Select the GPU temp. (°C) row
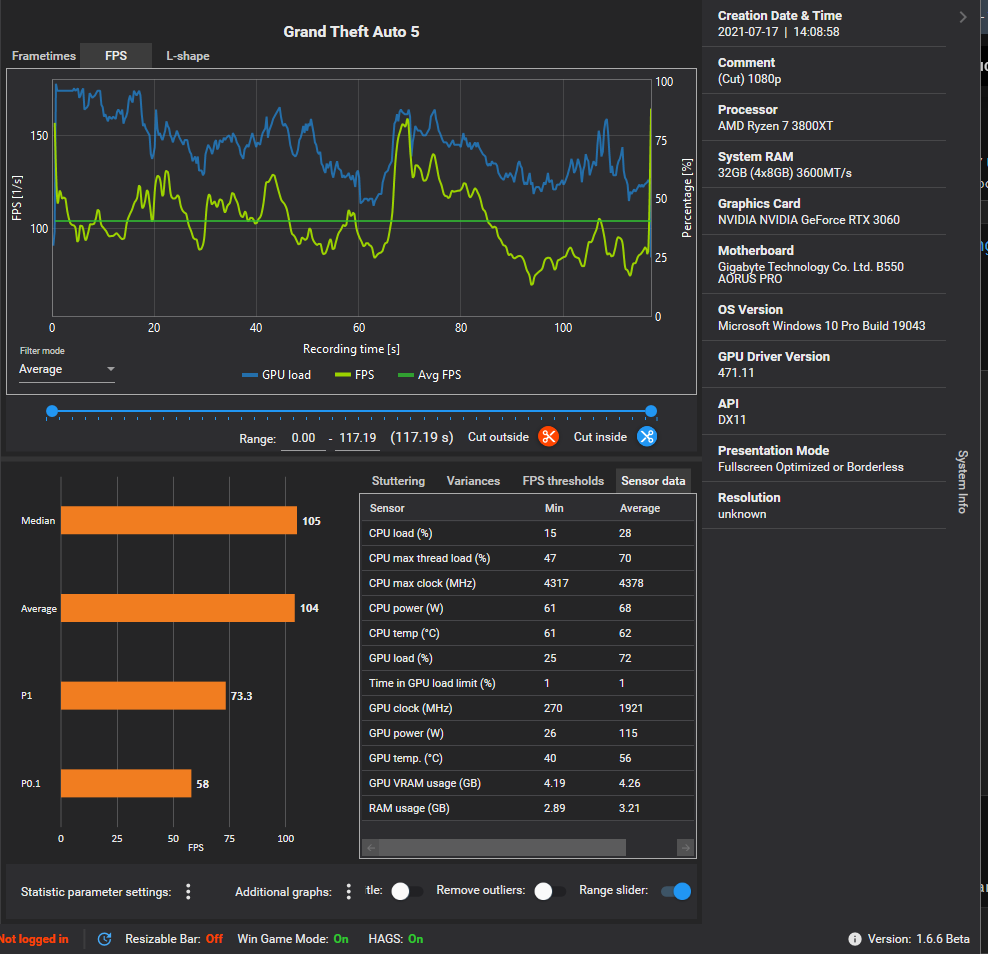 (527, 758)
